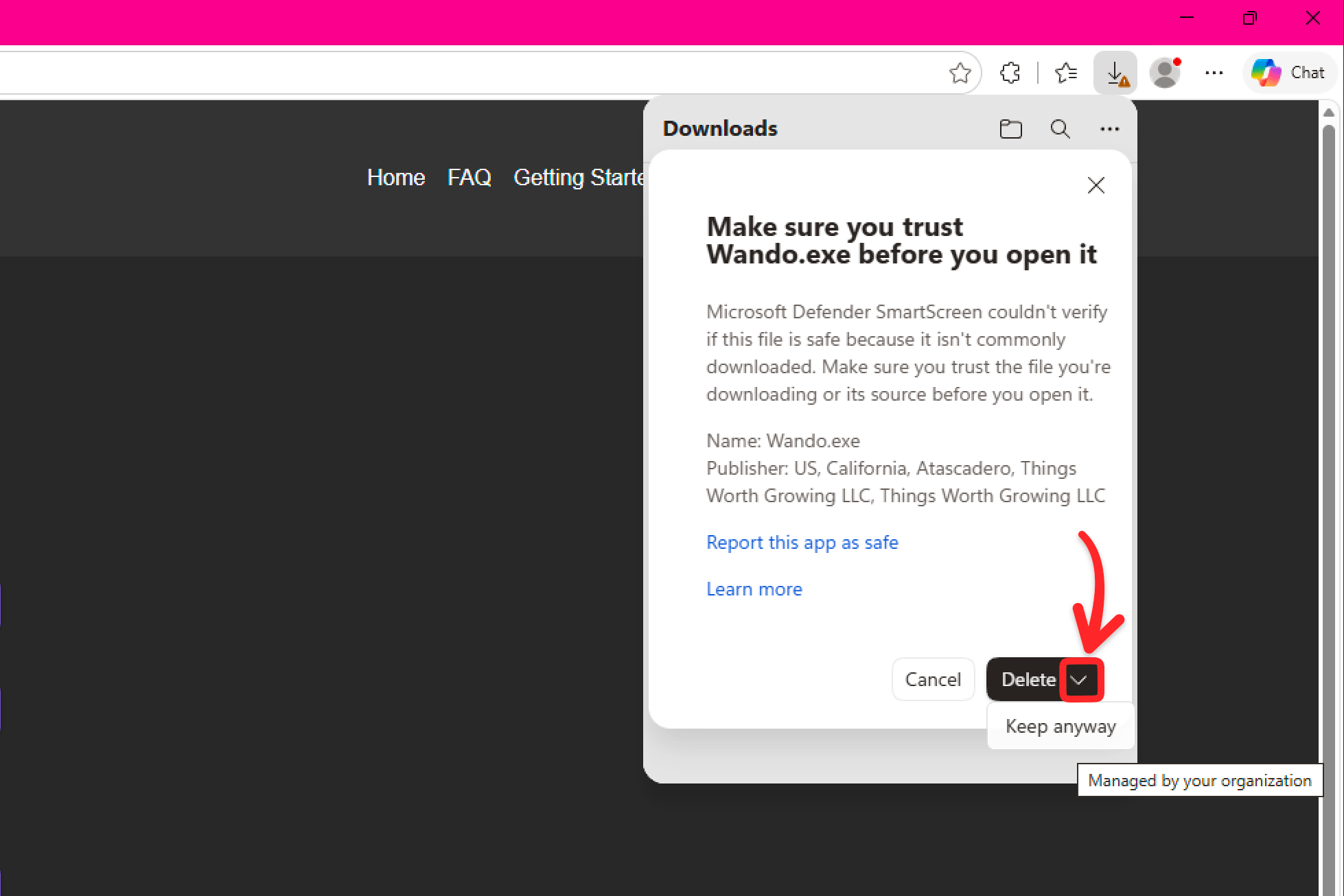Minimize the browser window
Screen dimensions: 1344x896
pos(1187,18)
